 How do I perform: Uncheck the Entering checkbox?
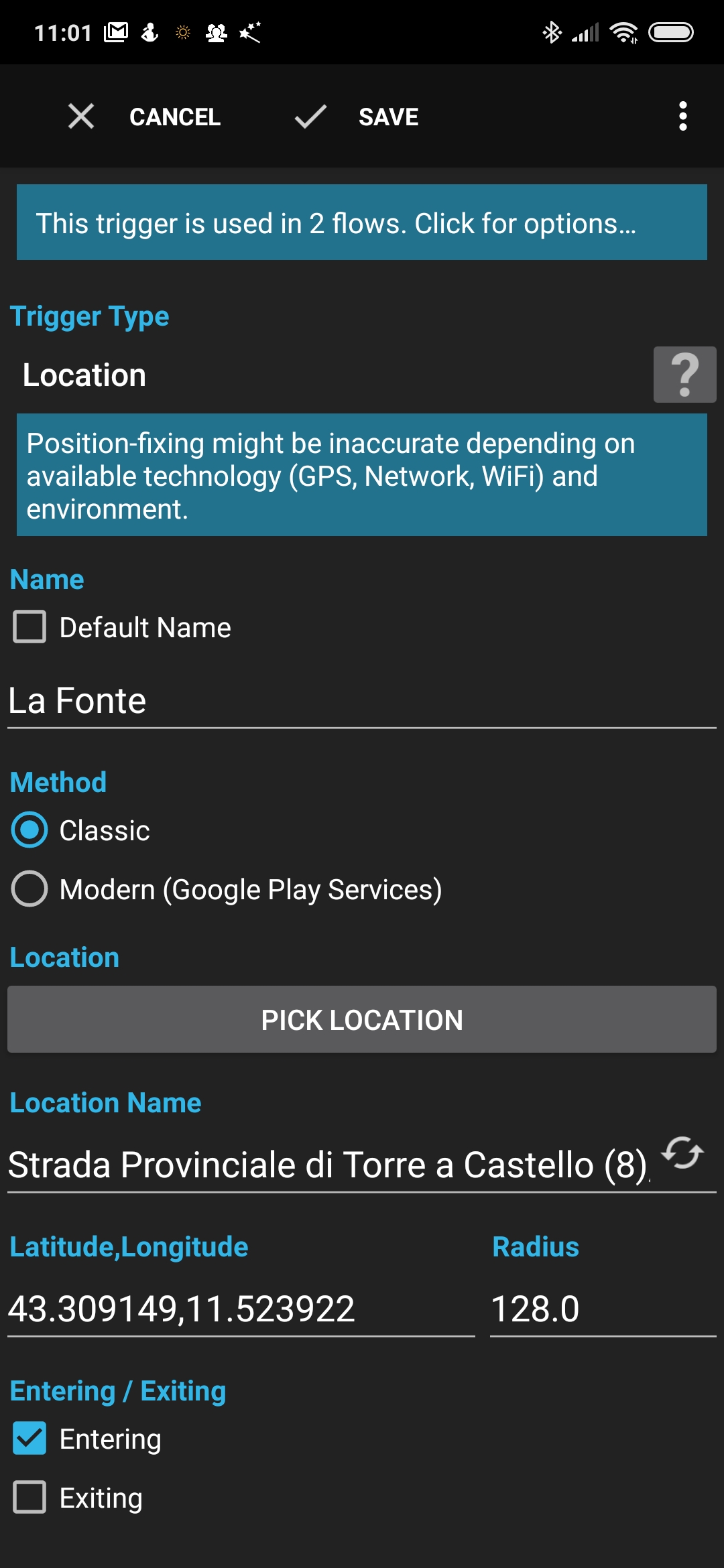[29, 1439]
